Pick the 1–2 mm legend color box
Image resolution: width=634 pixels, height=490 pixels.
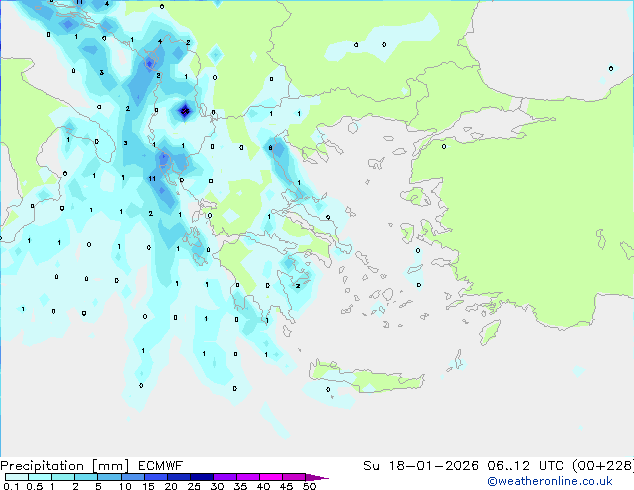(63, 477)
